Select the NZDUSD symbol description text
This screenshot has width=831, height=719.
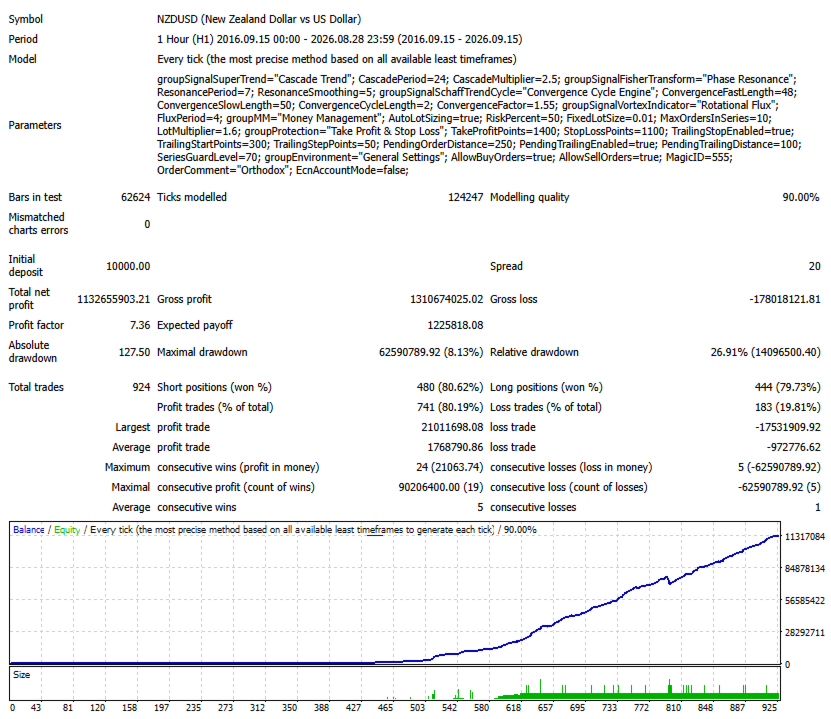[x=259, y=19]
